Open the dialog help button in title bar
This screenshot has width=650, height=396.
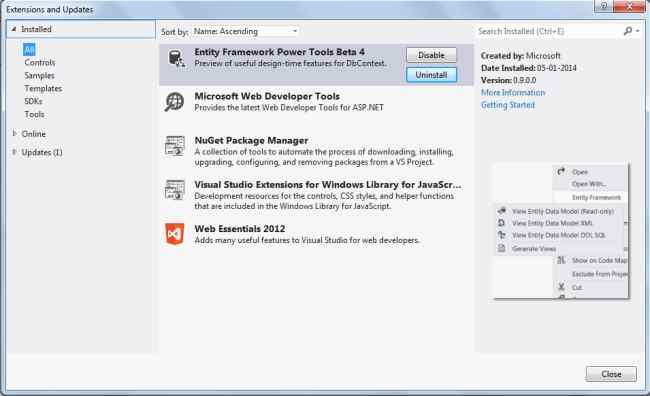(x=604, y=6)
